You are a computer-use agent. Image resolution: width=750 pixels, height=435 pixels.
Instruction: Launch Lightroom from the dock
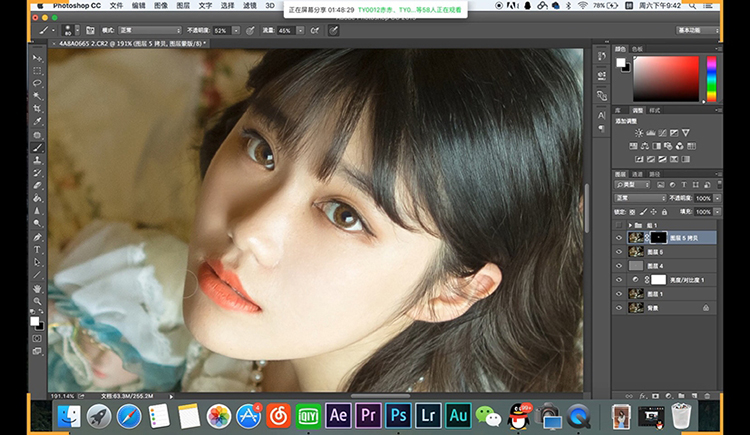(x=428, y=415)
